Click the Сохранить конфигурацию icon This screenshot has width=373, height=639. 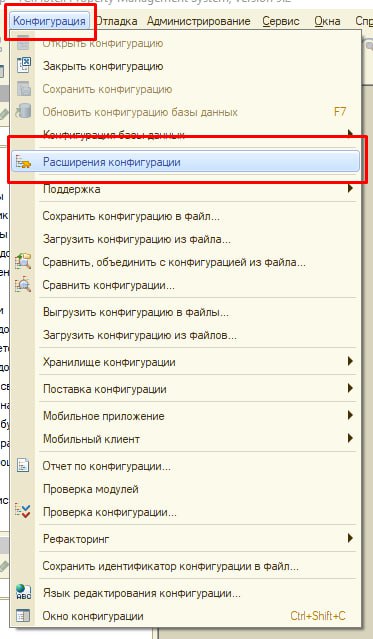click(24, 88)
